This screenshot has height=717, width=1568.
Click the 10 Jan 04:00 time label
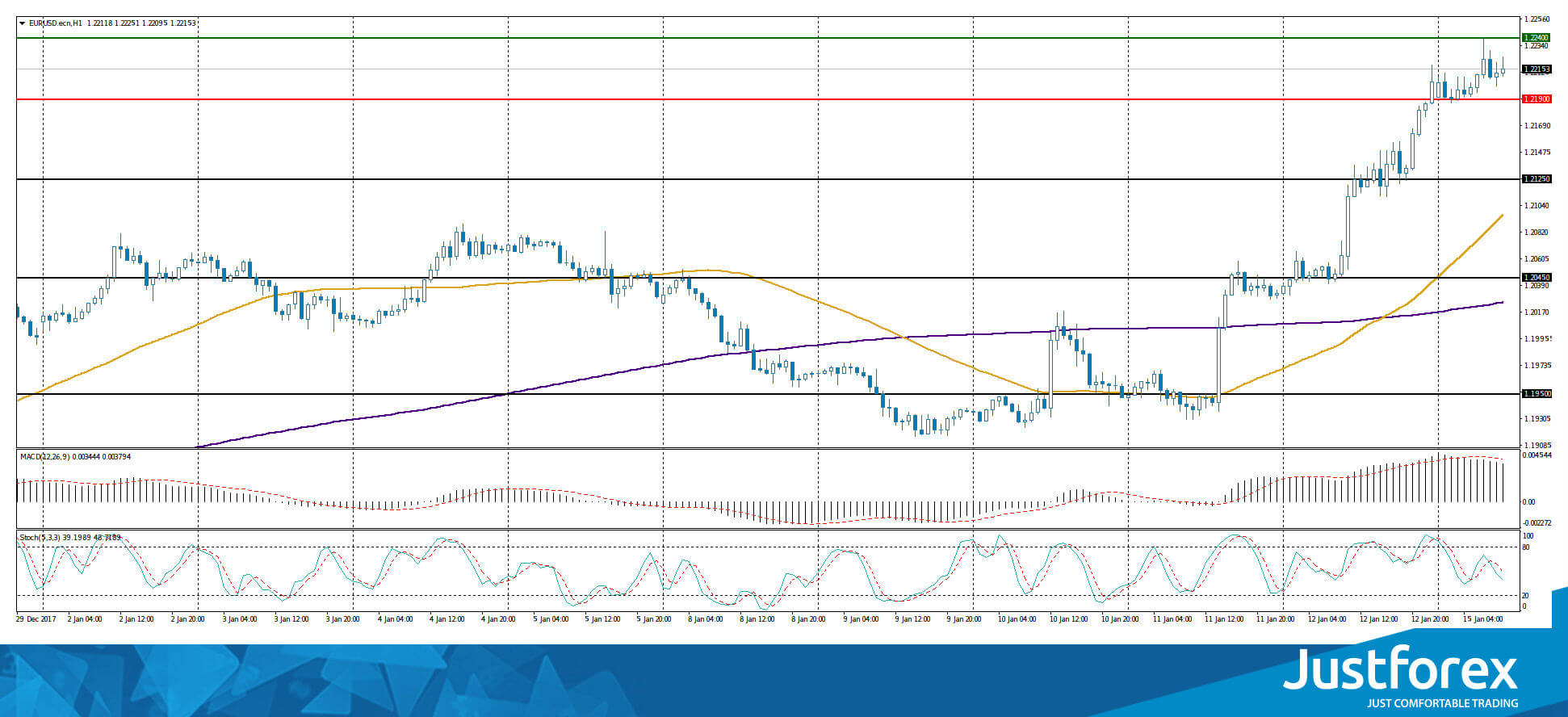coord(1017,619)
